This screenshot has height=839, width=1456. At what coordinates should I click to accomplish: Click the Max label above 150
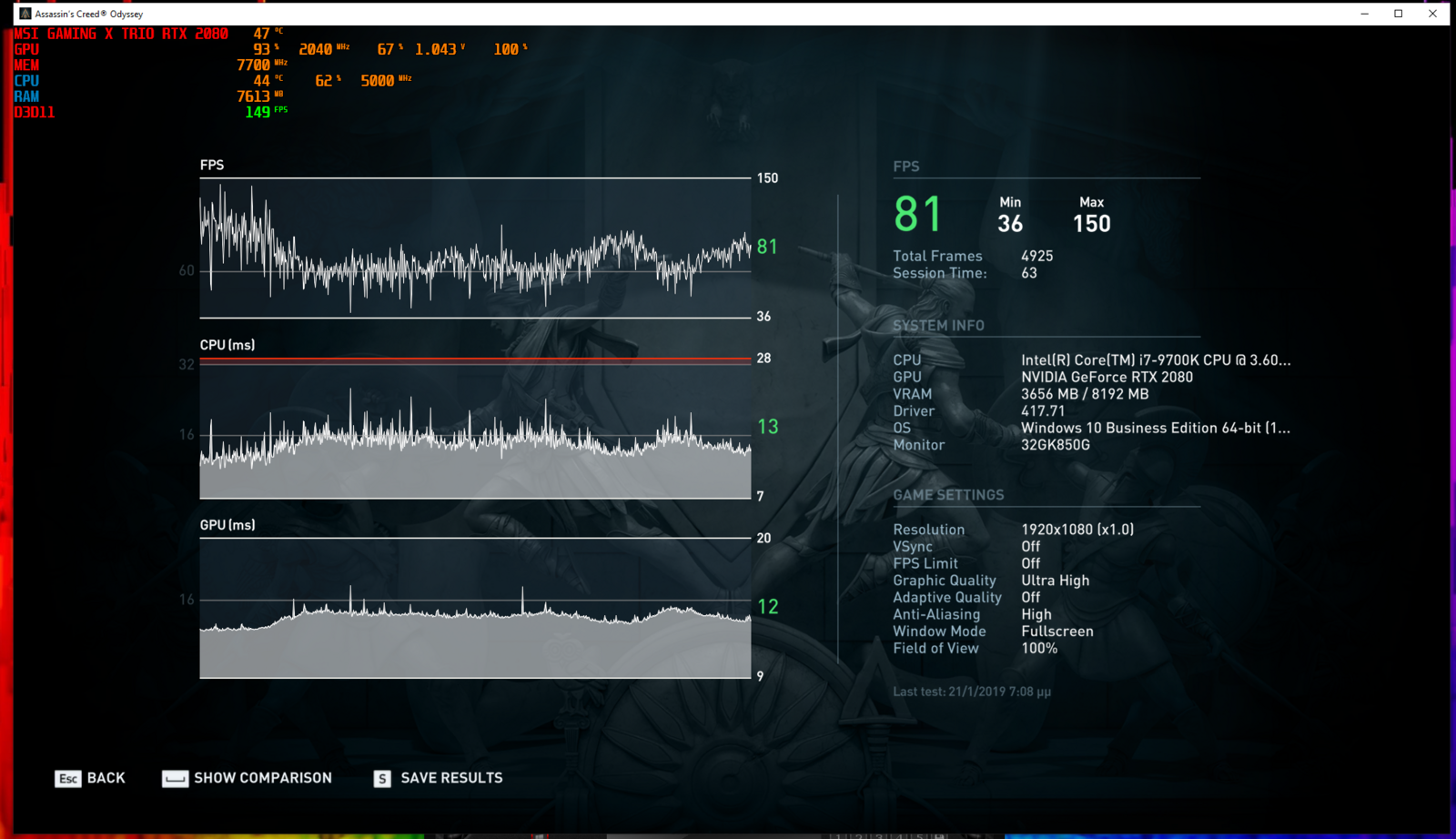(x=1091, y=202)
